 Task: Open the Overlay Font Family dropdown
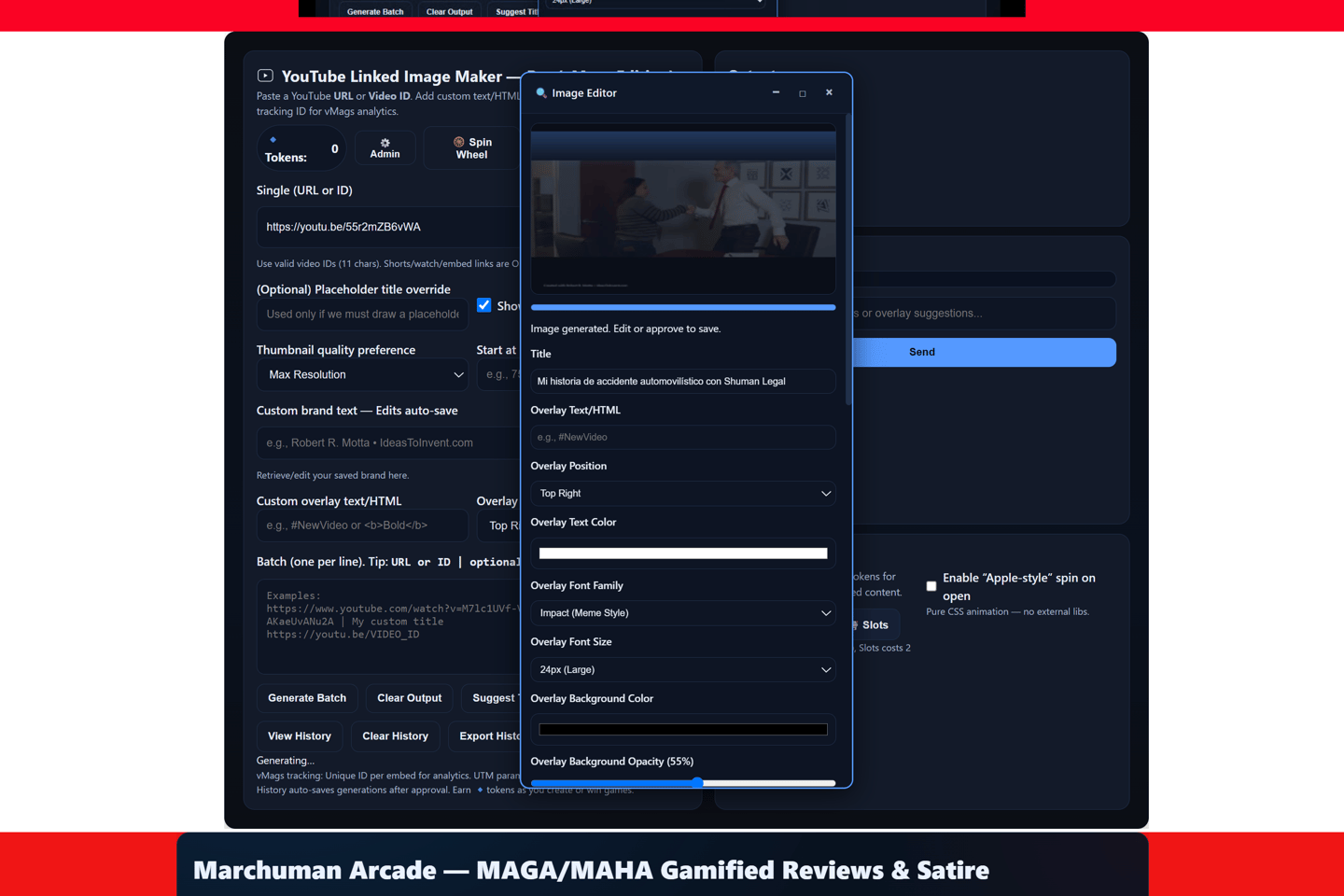point(683,613)
